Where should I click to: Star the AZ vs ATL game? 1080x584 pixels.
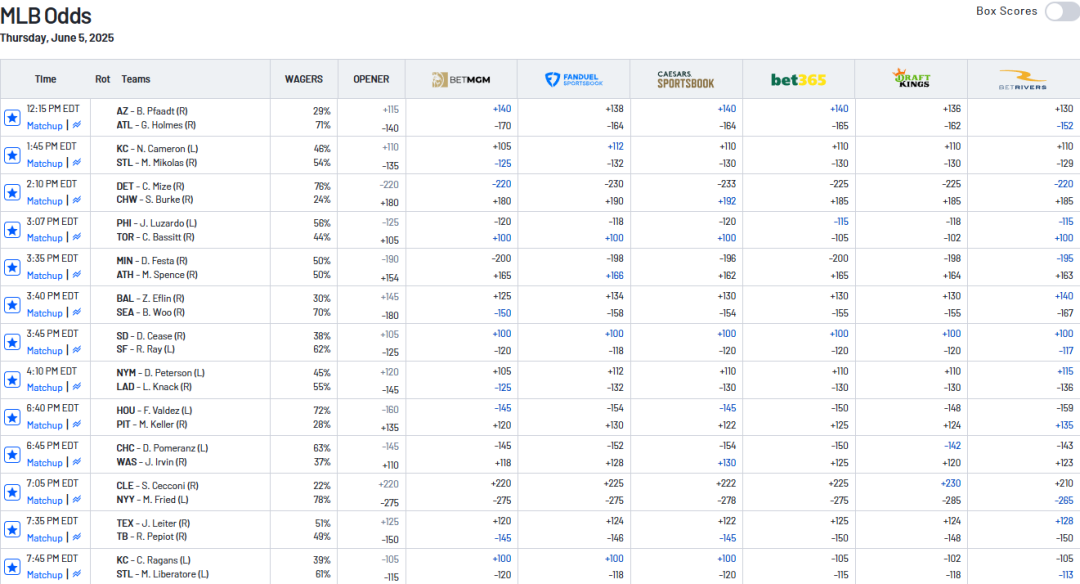(12, 118)
